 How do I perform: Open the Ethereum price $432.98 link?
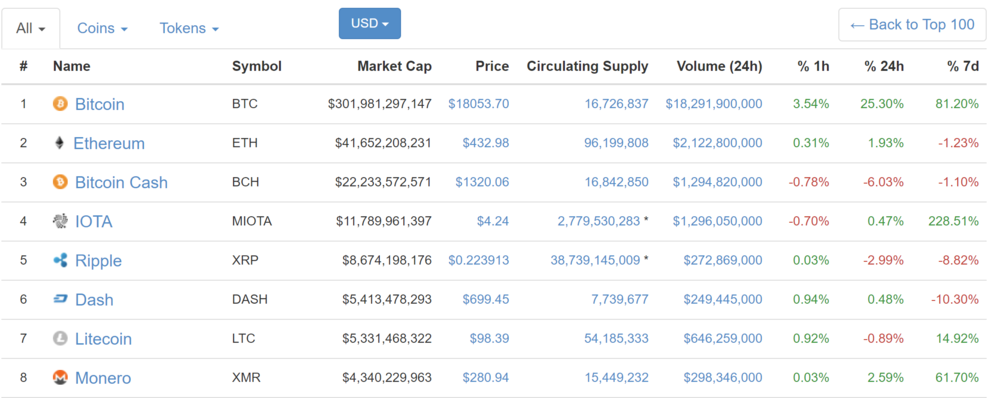tap(485, 143)
